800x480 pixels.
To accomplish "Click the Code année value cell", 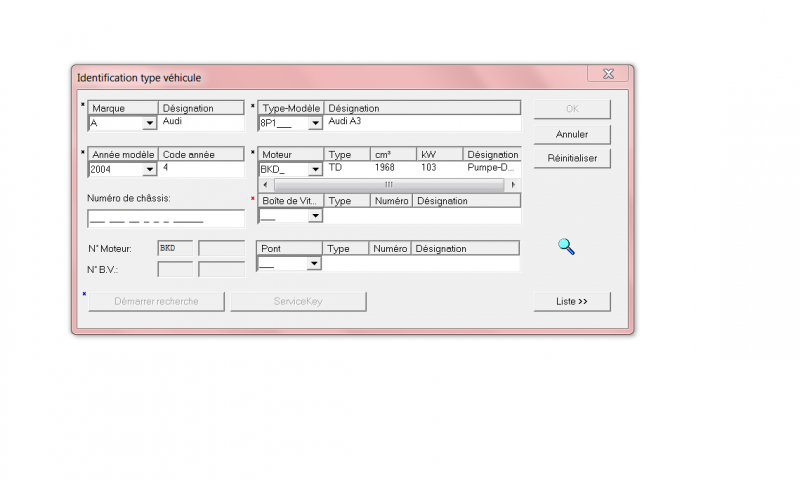I will click(201, 169).
